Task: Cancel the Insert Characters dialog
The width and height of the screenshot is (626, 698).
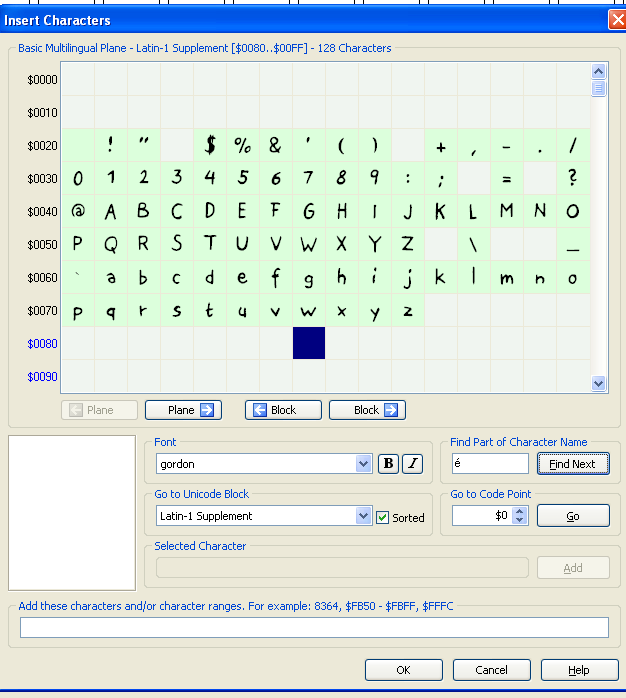Action: click(492, 670)
